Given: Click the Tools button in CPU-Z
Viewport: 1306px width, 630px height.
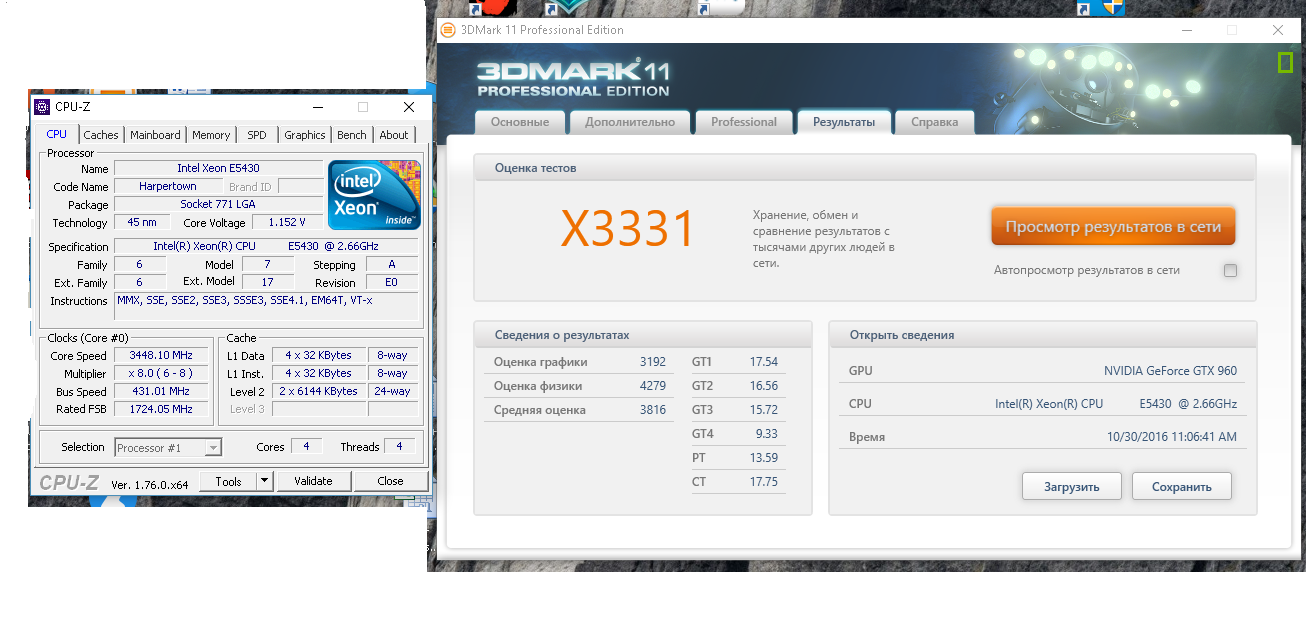Looking at the screenshot, I should [x=228, y=481].
